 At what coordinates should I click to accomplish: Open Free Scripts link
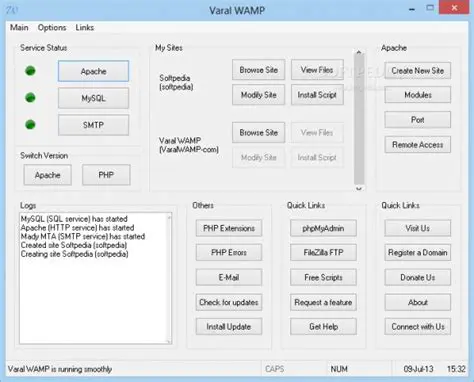coord(323,277)
